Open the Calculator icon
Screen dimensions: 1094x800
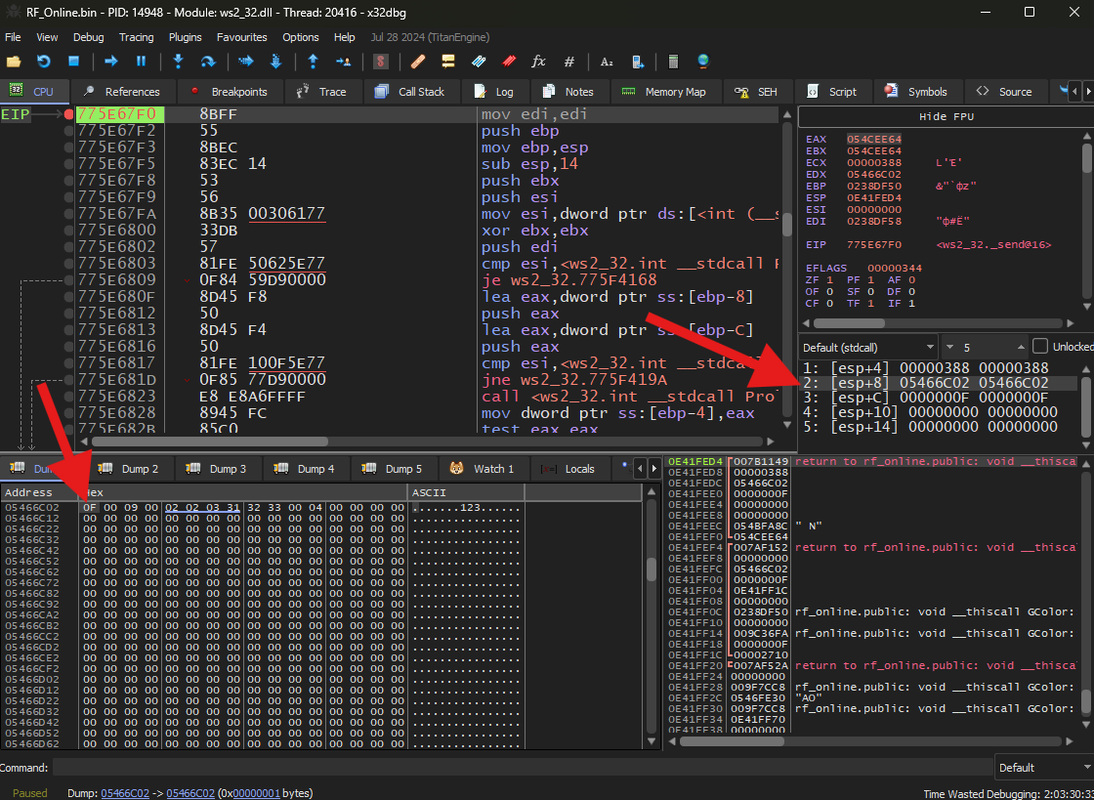pos(673,61)
